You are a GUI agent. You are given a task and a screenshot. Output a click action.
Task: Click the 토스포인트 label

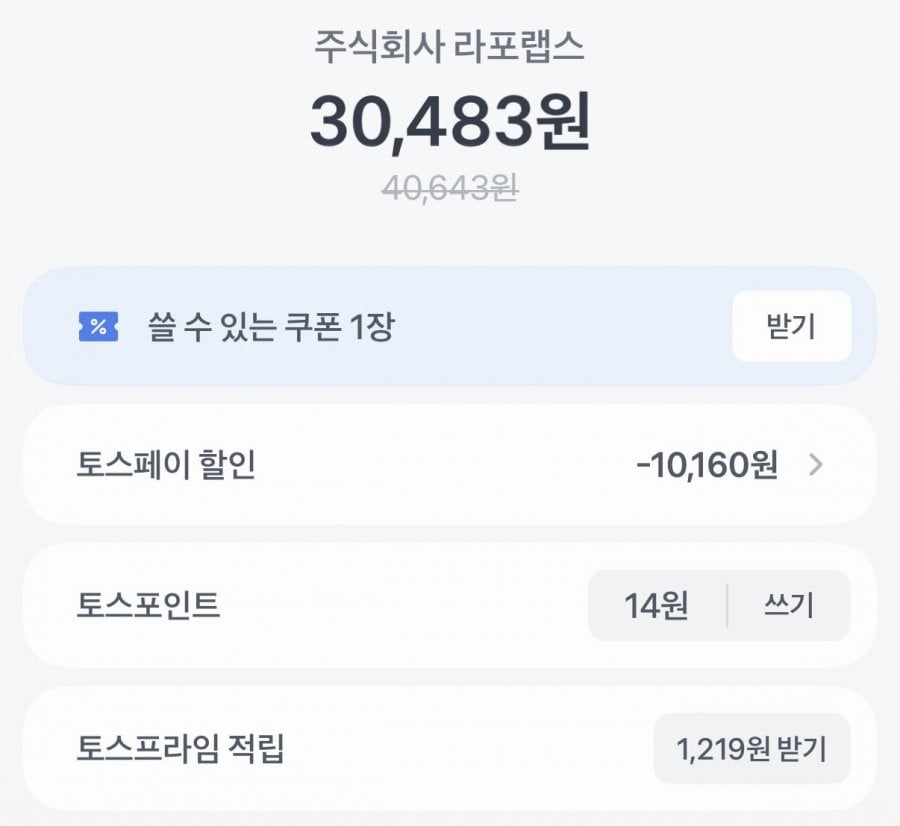(148, 606)
